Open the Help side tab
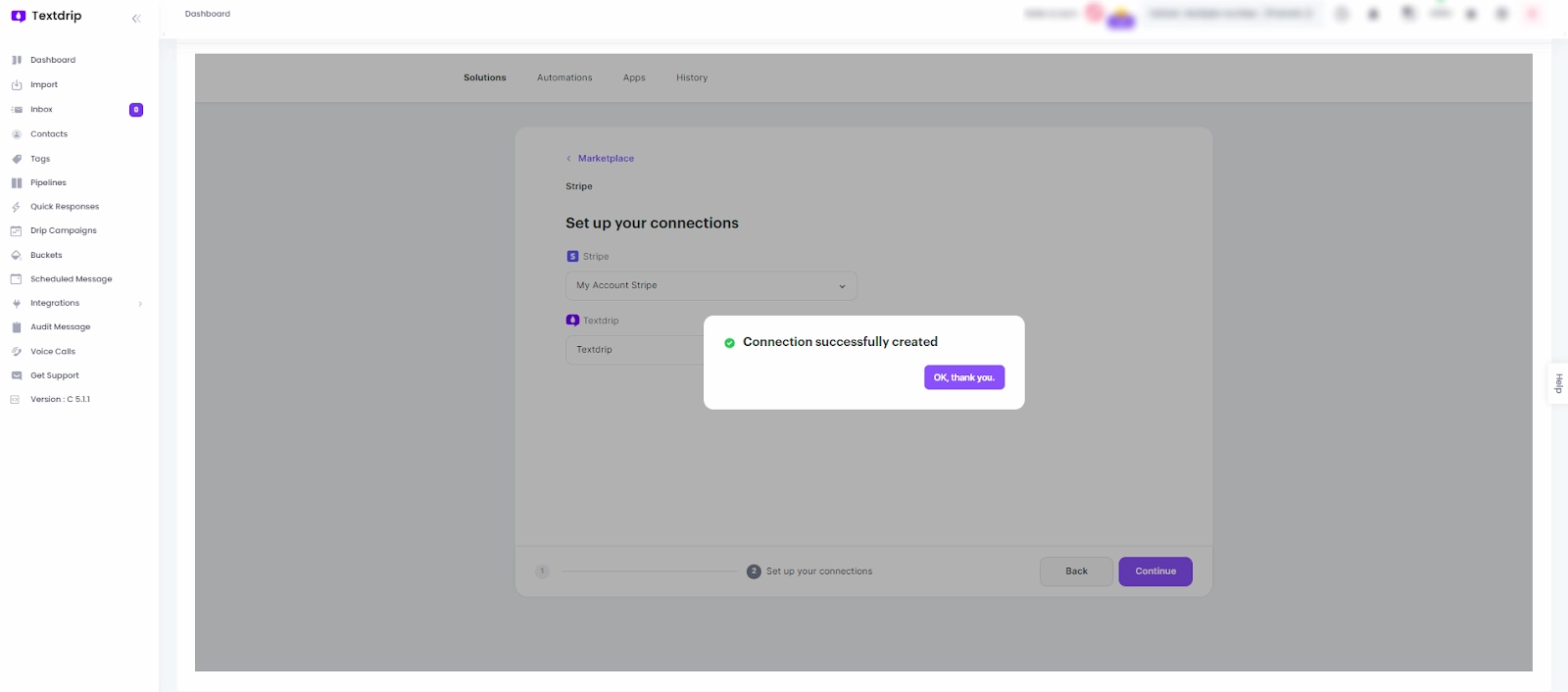The image size is (1568, 692). (x=1558, y=383)
